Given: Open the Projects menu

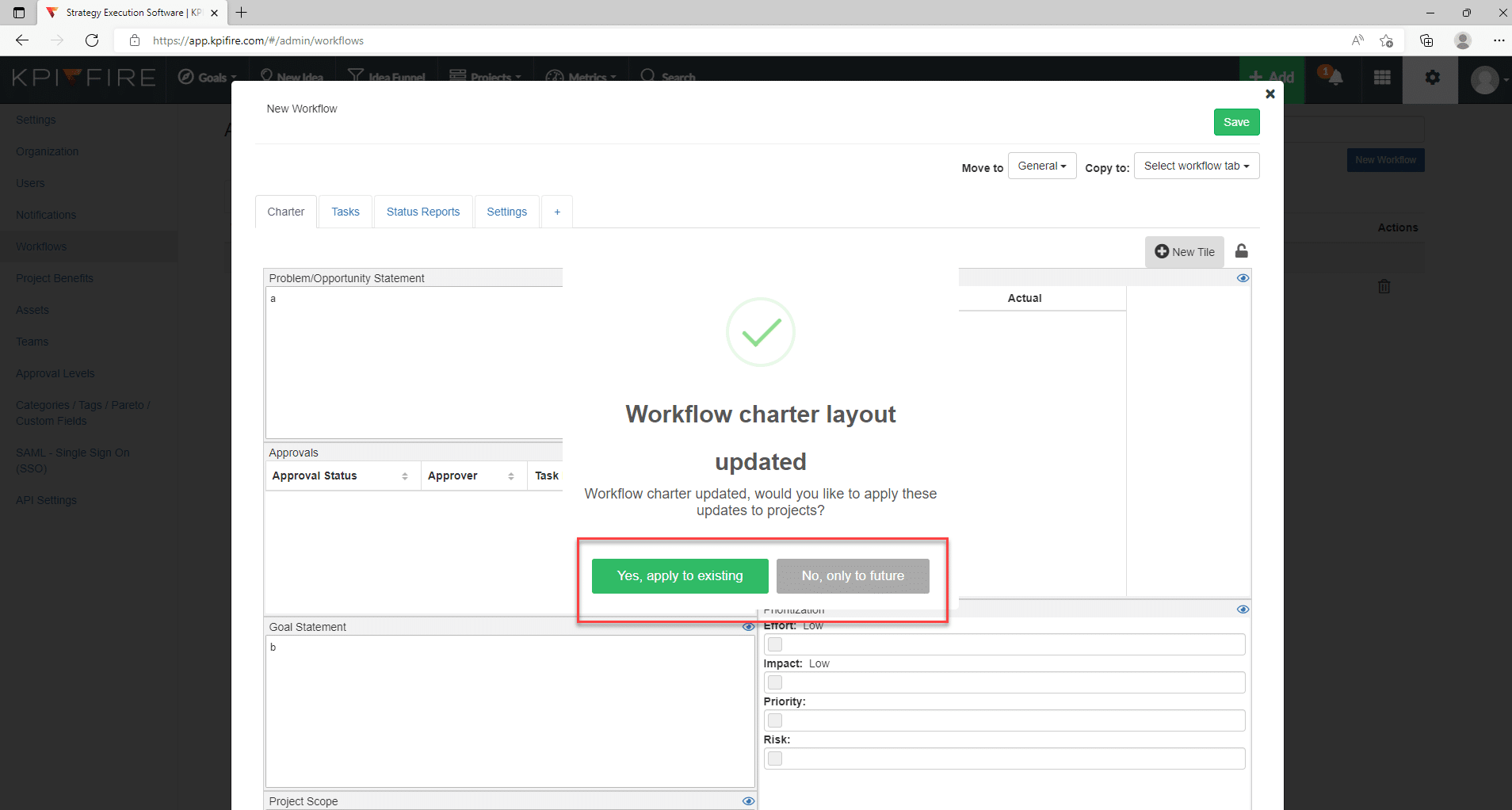Looking at the screenshot, I should click(486, 77).
